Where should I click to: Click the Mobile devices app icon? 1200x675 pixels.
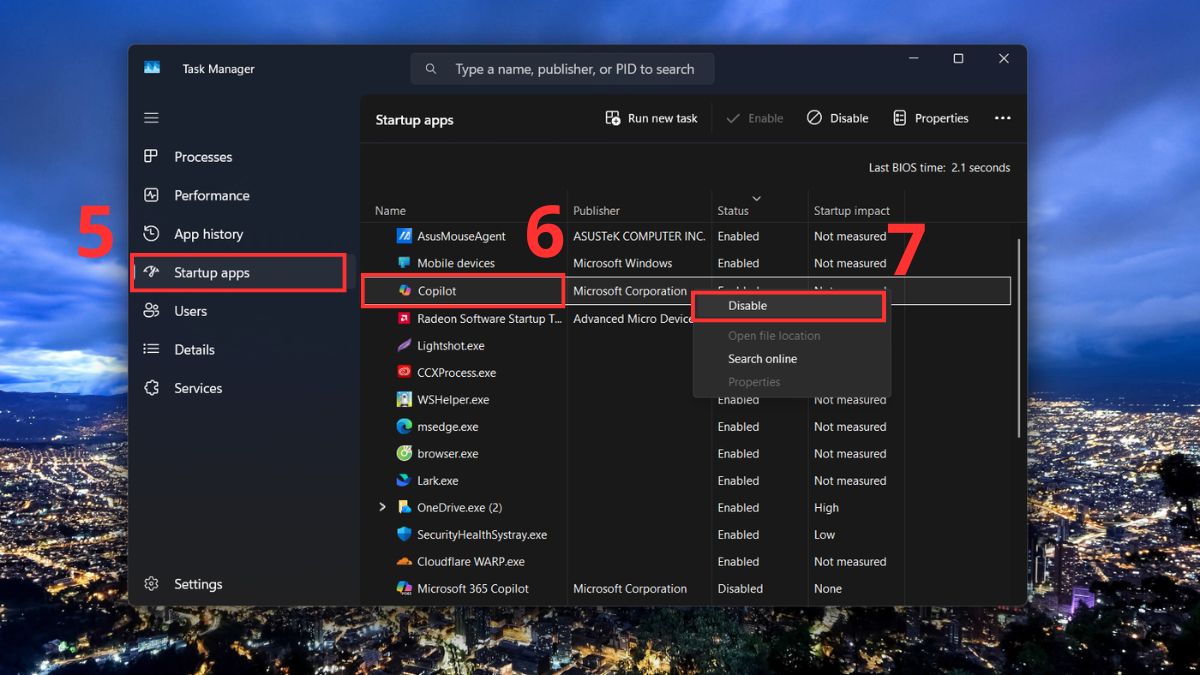[x=404, y=263]
